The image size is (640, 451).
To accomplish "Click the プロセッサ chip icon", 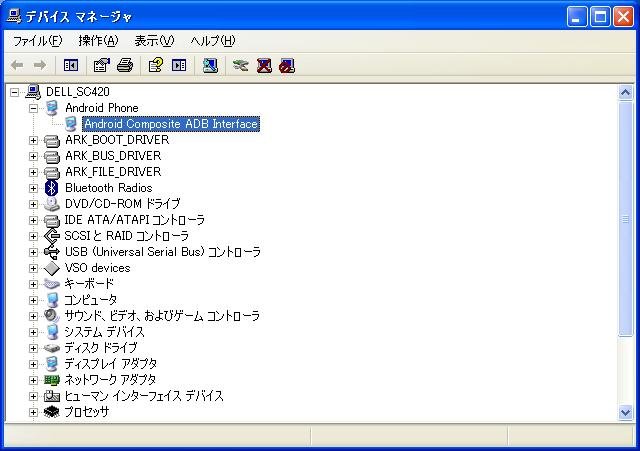I will tap(52, 412).
